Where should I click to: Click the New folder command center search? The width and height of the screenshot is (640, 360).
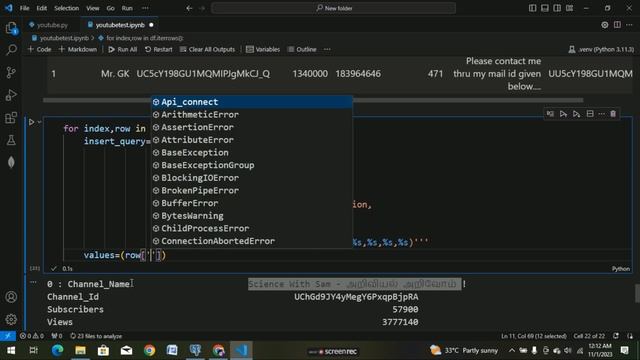333,8
